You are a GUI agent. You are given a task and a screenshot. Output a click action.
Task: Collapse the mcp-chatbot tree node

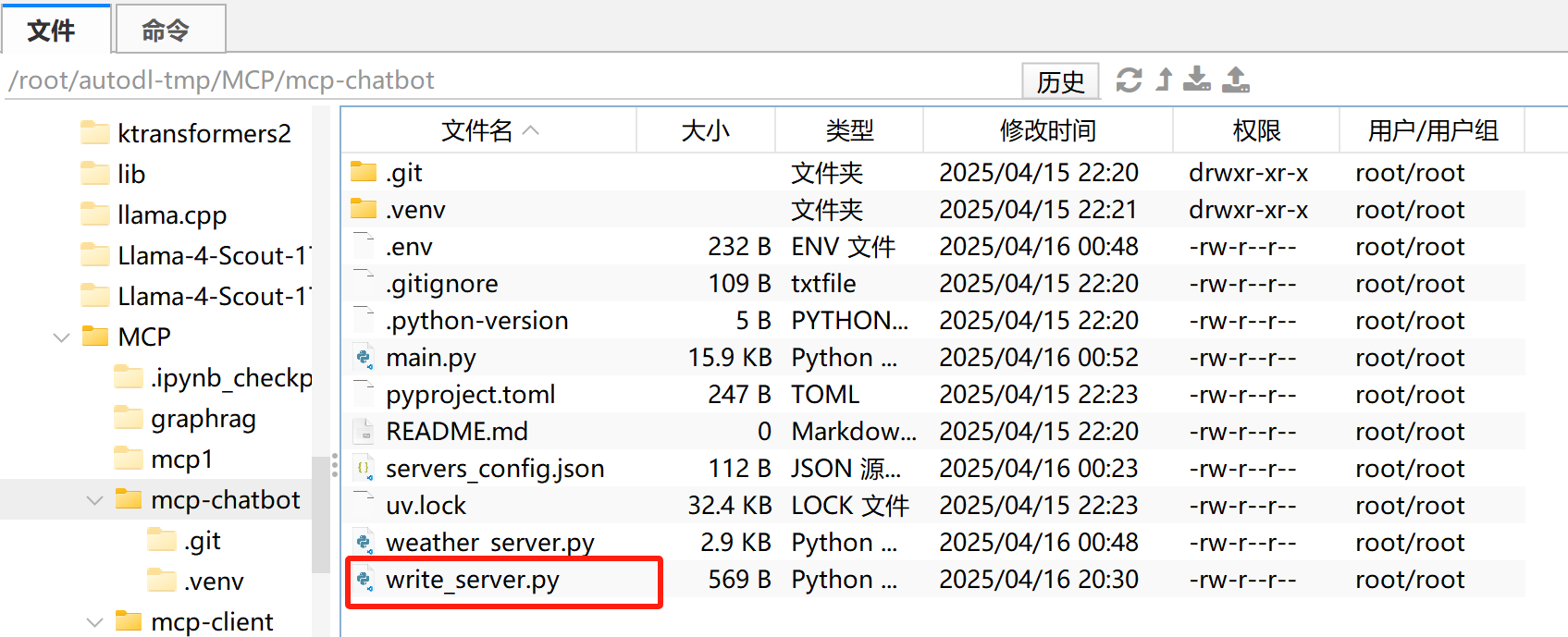[x=94, y=500]
